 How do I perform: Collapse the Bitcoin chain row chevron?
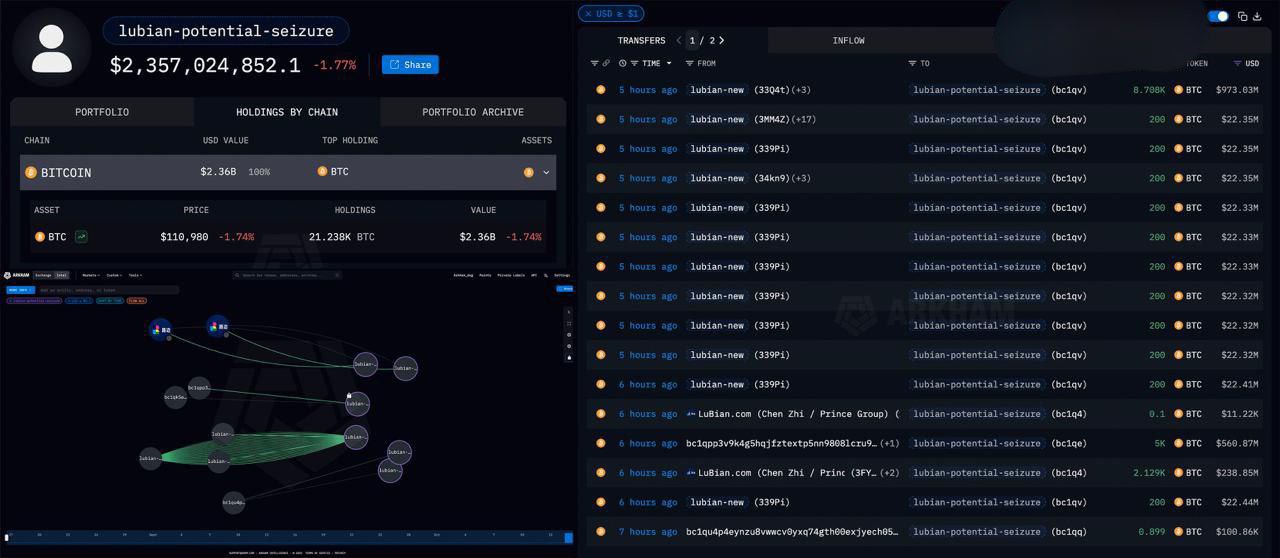coord(546,172)
